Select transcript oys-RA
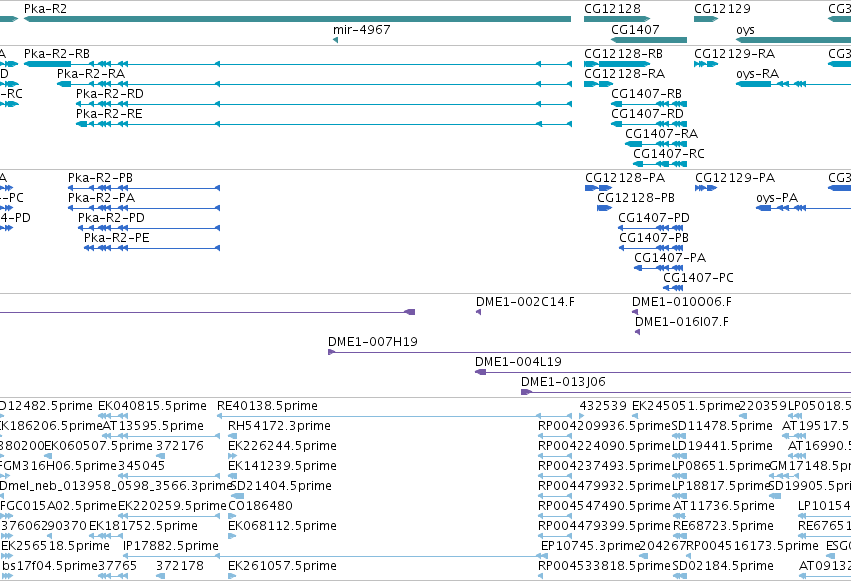This screenshot has height=581, width=851. (793, 84)
